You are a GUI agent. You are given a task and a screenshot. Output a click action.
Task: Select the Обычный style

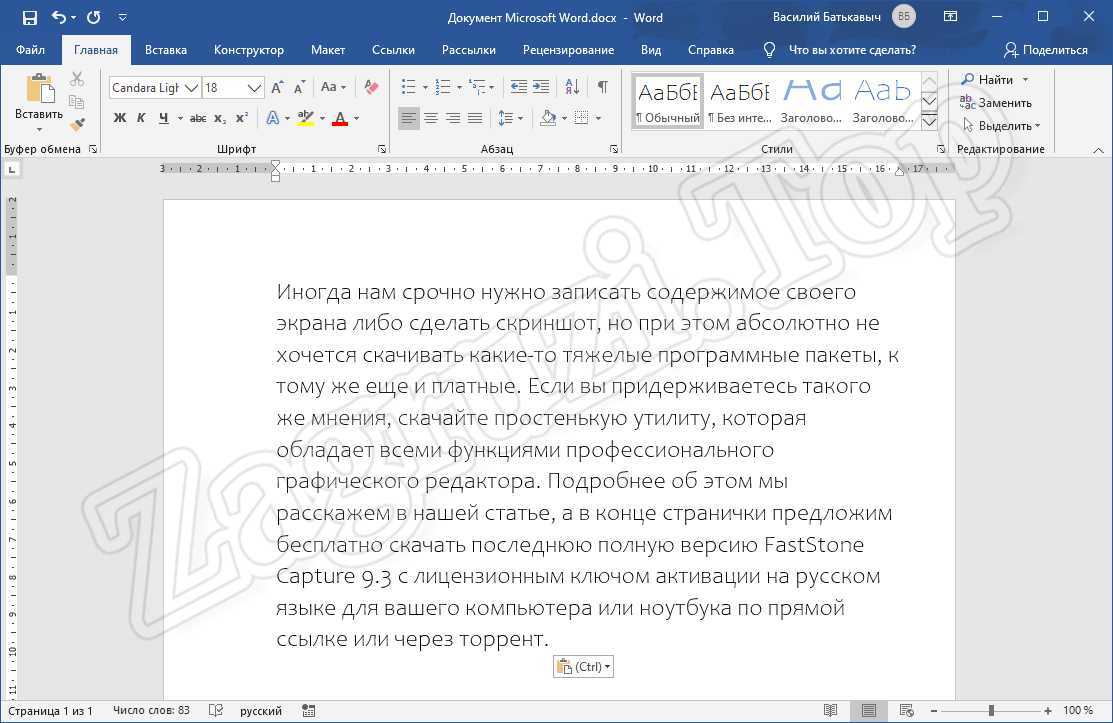(668, 101)
